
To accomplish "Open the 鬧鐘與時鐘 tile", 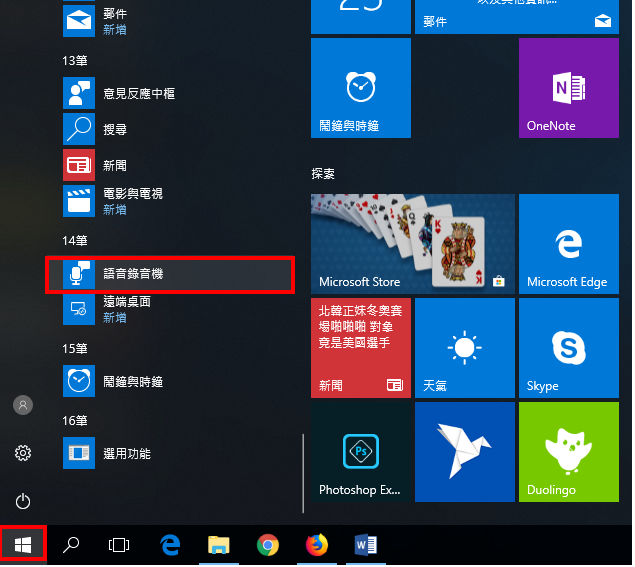I will (361, 88).
